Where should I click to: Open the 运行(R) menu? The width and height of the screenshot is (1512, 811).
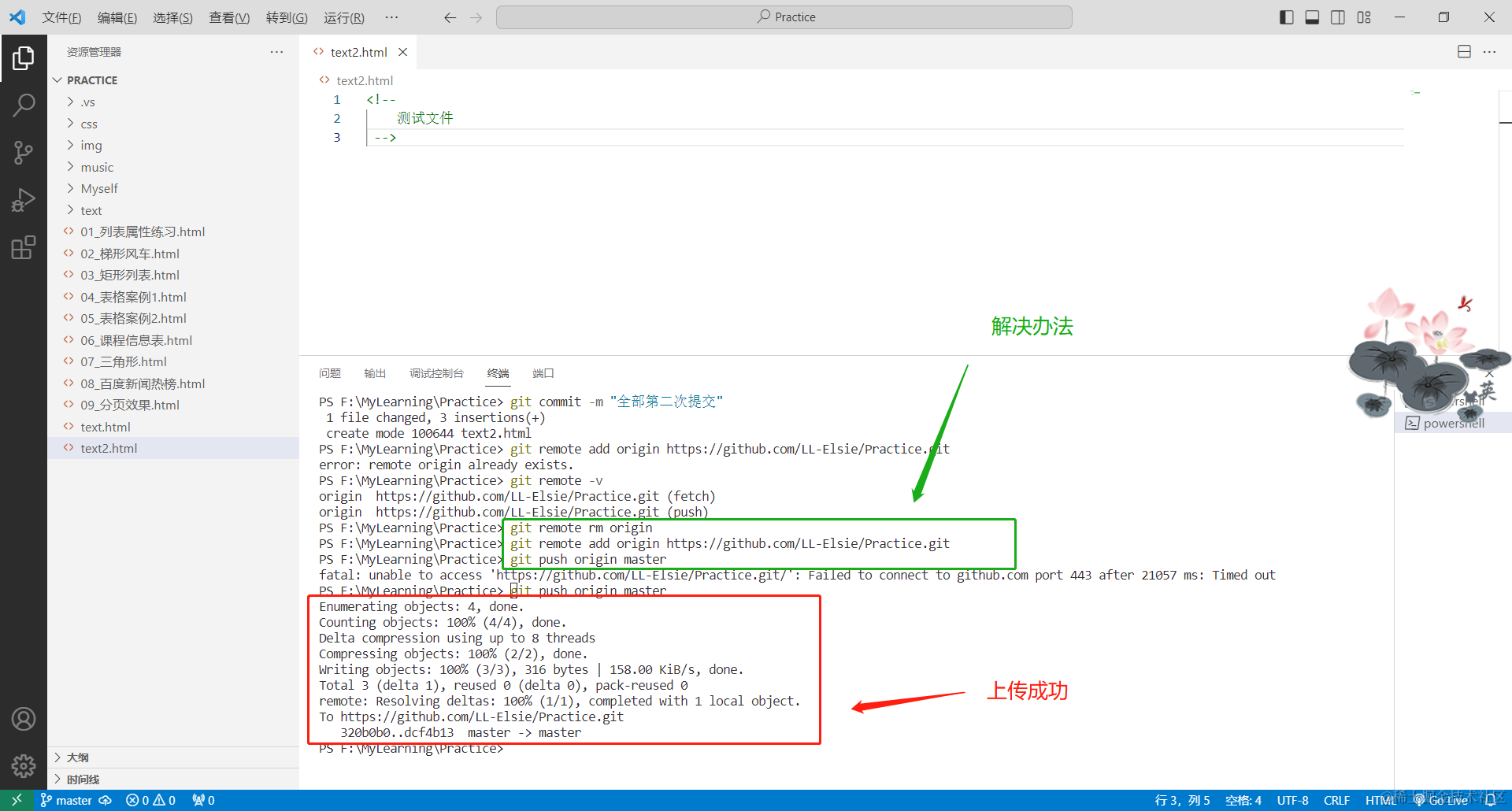click(x=343, y=17)
